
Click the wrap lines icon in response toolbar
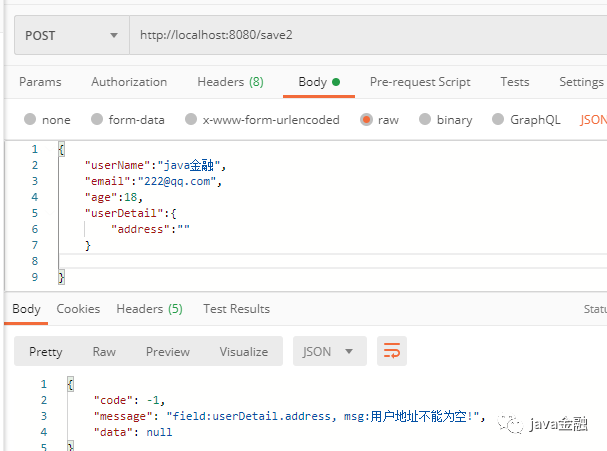point(392,351)
